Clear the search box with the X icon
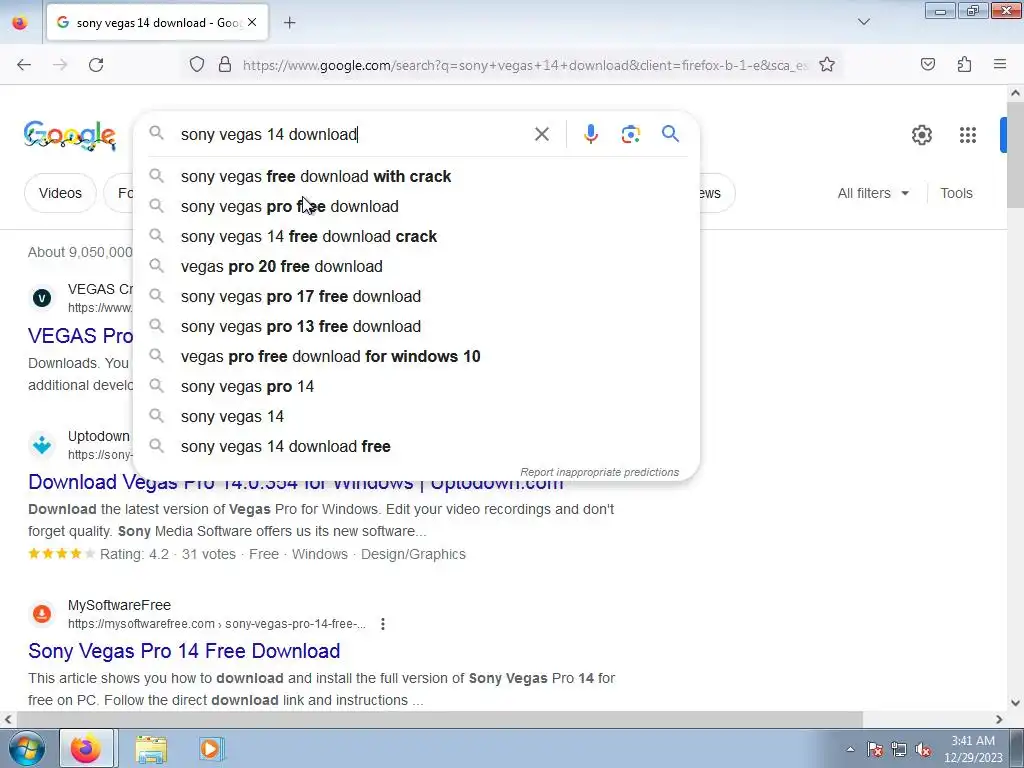 (541, 134)
